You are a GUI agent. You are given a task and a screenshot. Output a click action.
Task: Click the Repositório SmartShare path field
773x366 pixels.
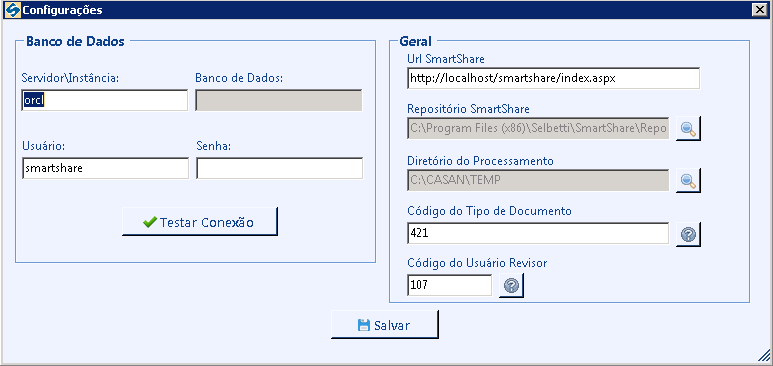(538, 128)
